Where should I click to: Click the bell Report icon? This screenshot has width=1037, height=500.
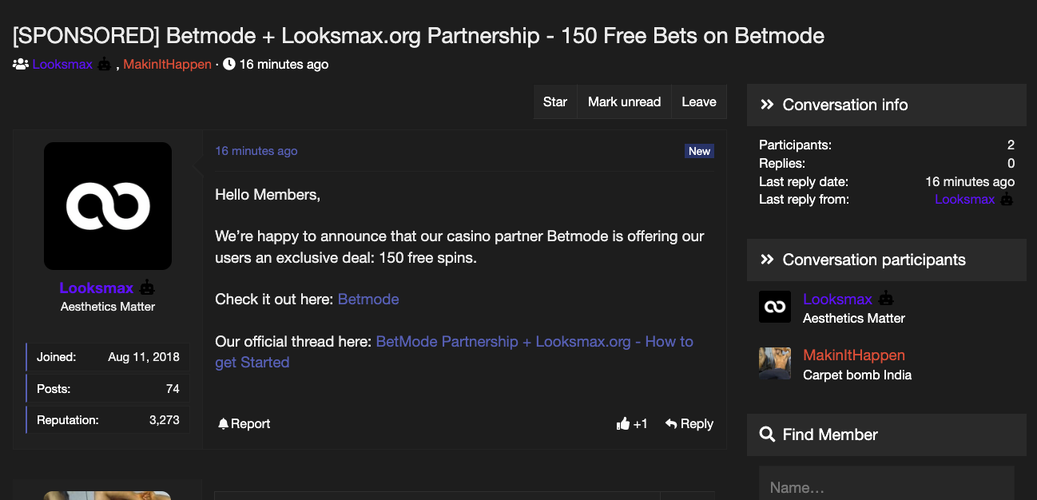(x=223, y=424)
